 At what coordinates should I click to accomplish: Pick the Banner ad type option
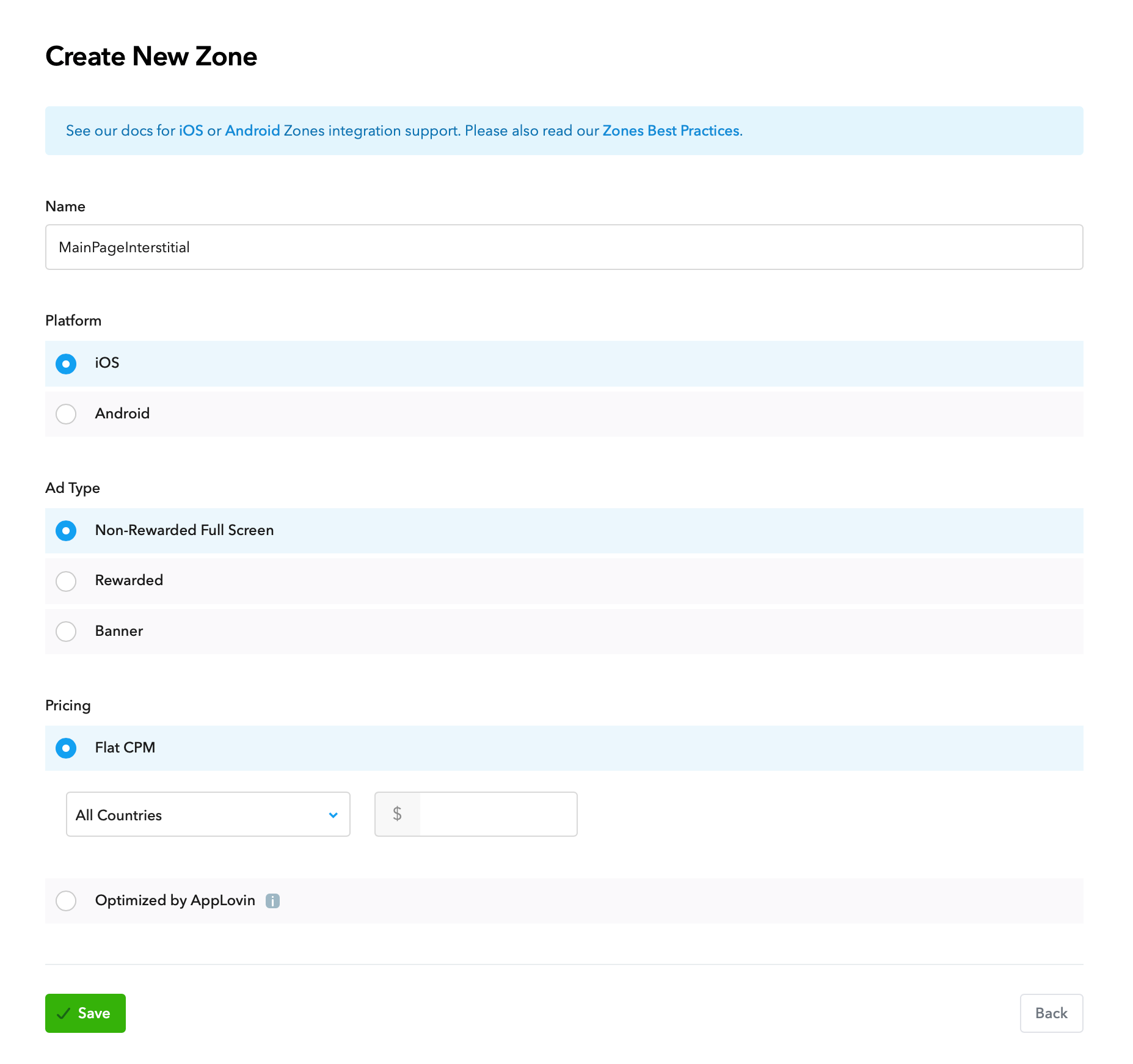click(66, 632)
